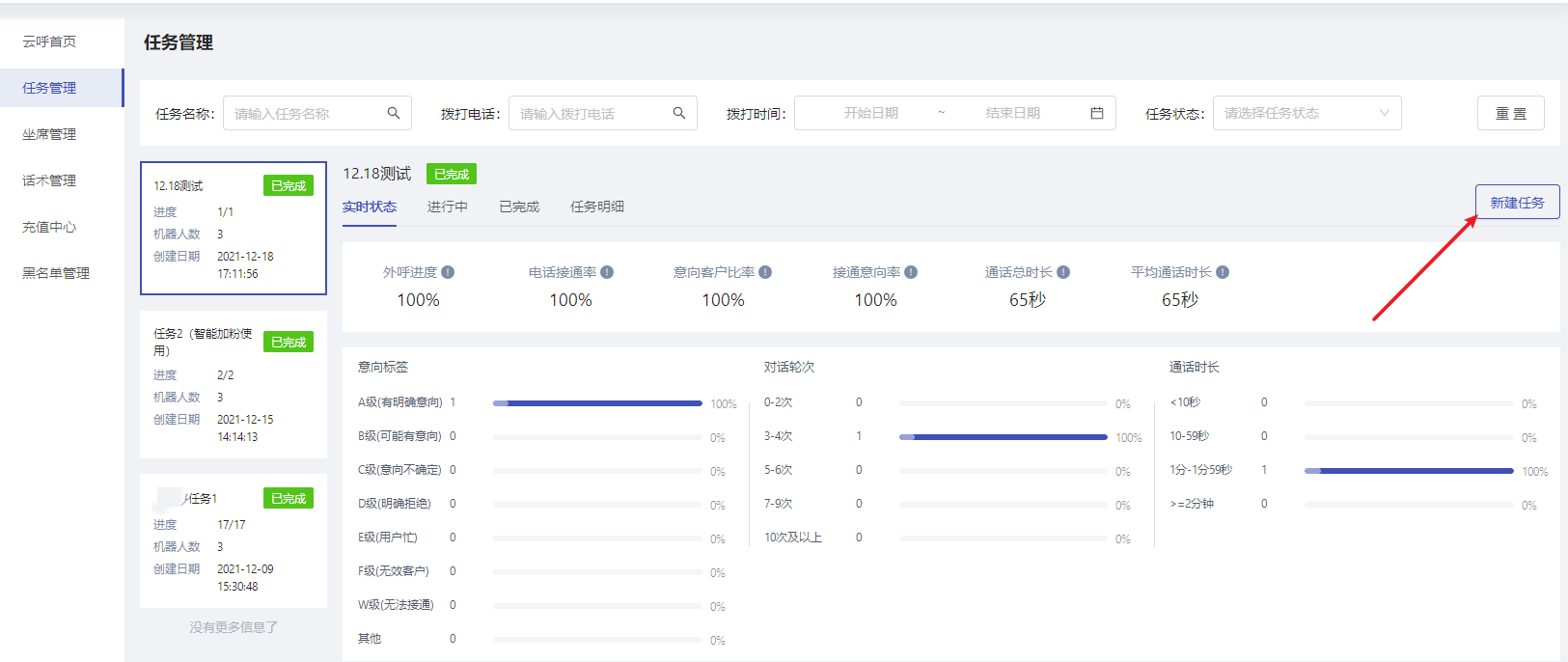Select task card created 2021-12-09
Screen dimensions: 1568x662
coord(234,540)
